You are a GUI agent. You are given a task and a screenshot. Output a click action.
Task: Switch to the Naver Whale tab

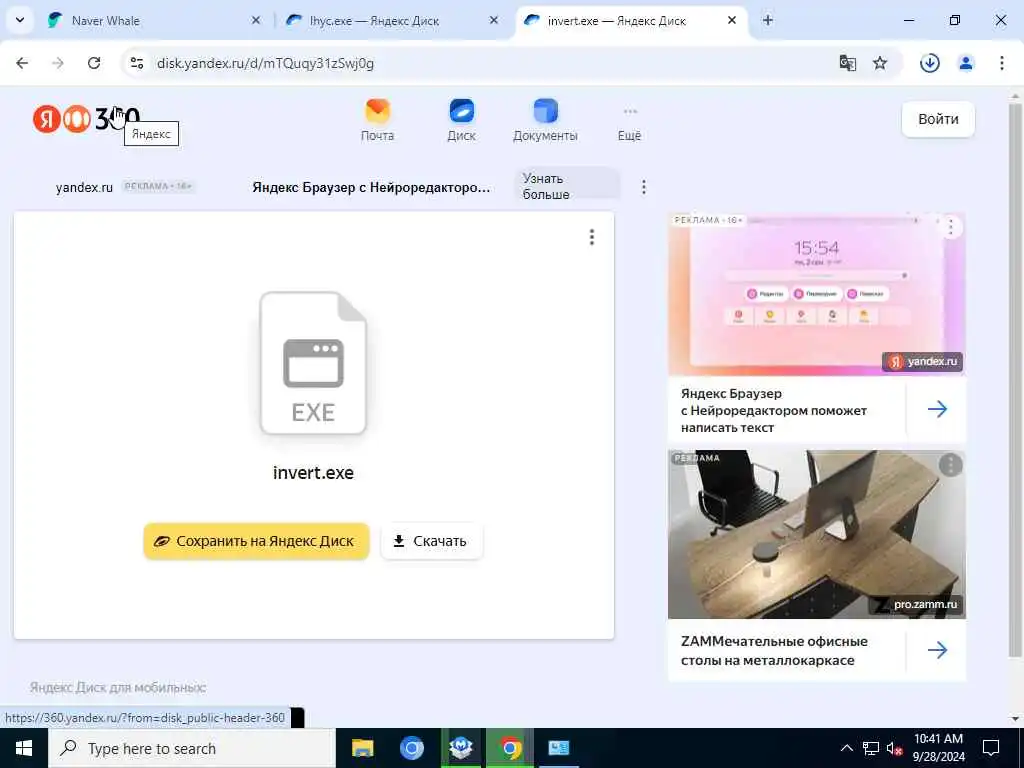coord(153,20)
